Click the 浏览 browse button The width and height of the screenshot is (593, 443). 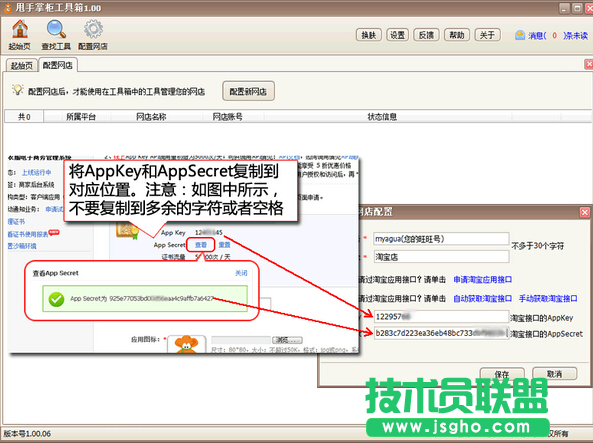(x=287, y=340)
